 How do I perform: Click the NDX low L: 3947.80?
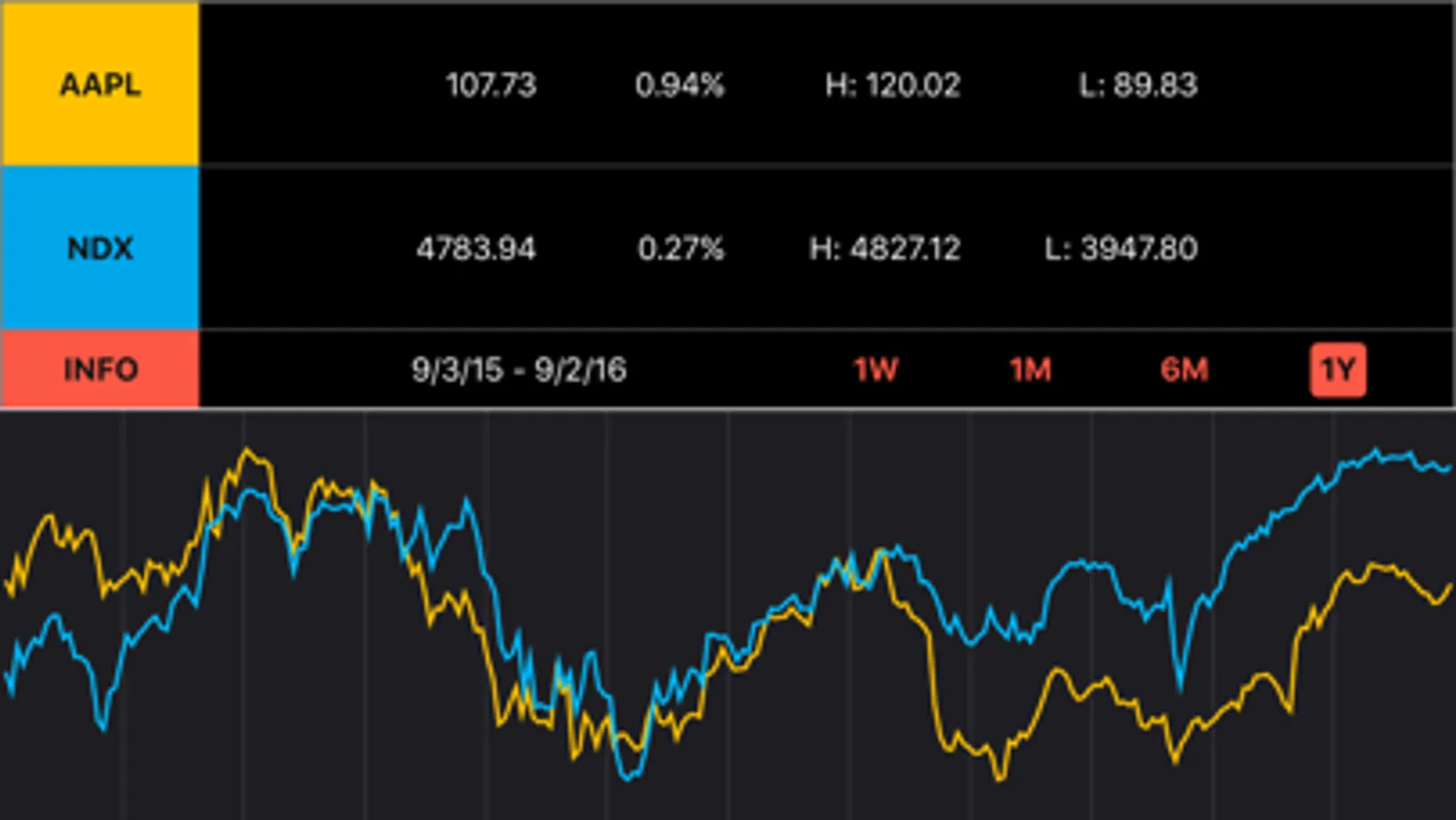click(x=1121, y=248)
